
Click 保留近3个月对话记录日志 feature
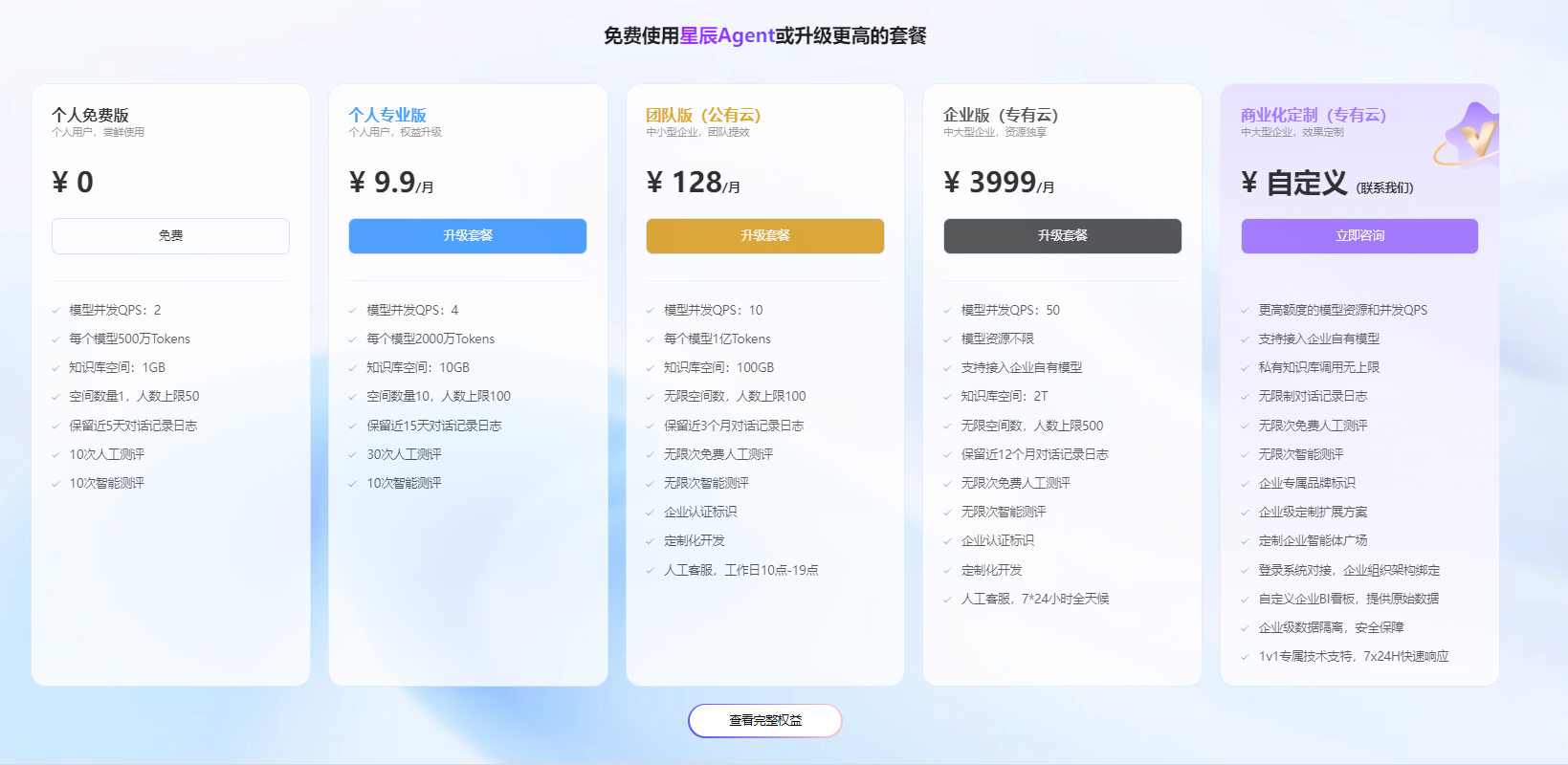point(734,426)
